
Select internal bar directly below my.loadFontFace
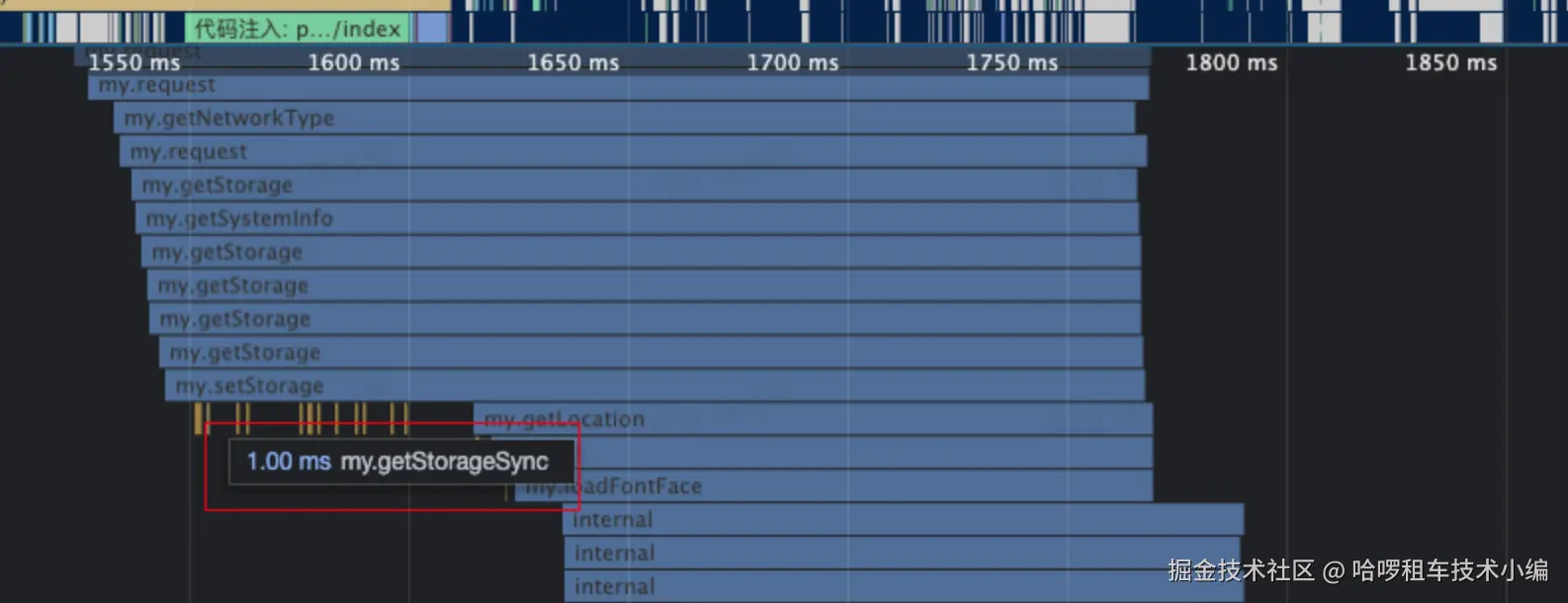pos(903,520)
